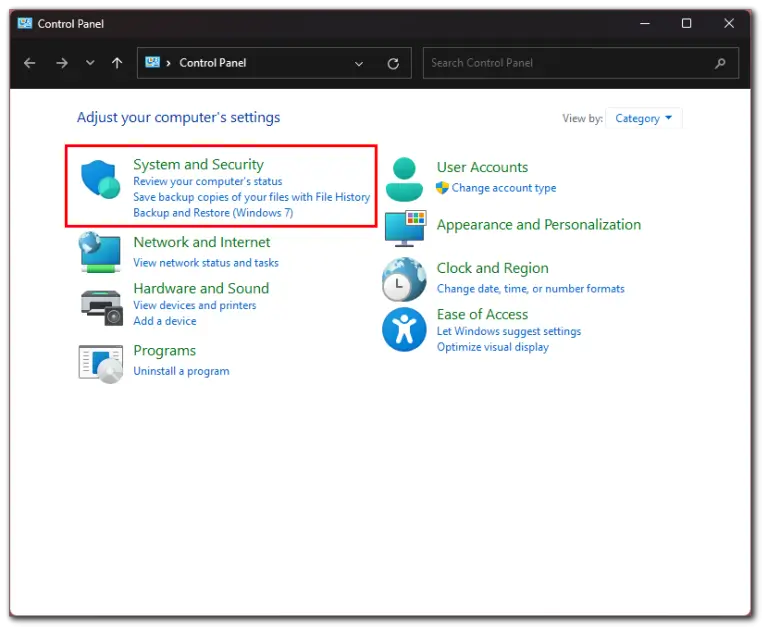Maximize the Control Panel window
Viewport: 768px width, 633px height.
tap(687, 23)
